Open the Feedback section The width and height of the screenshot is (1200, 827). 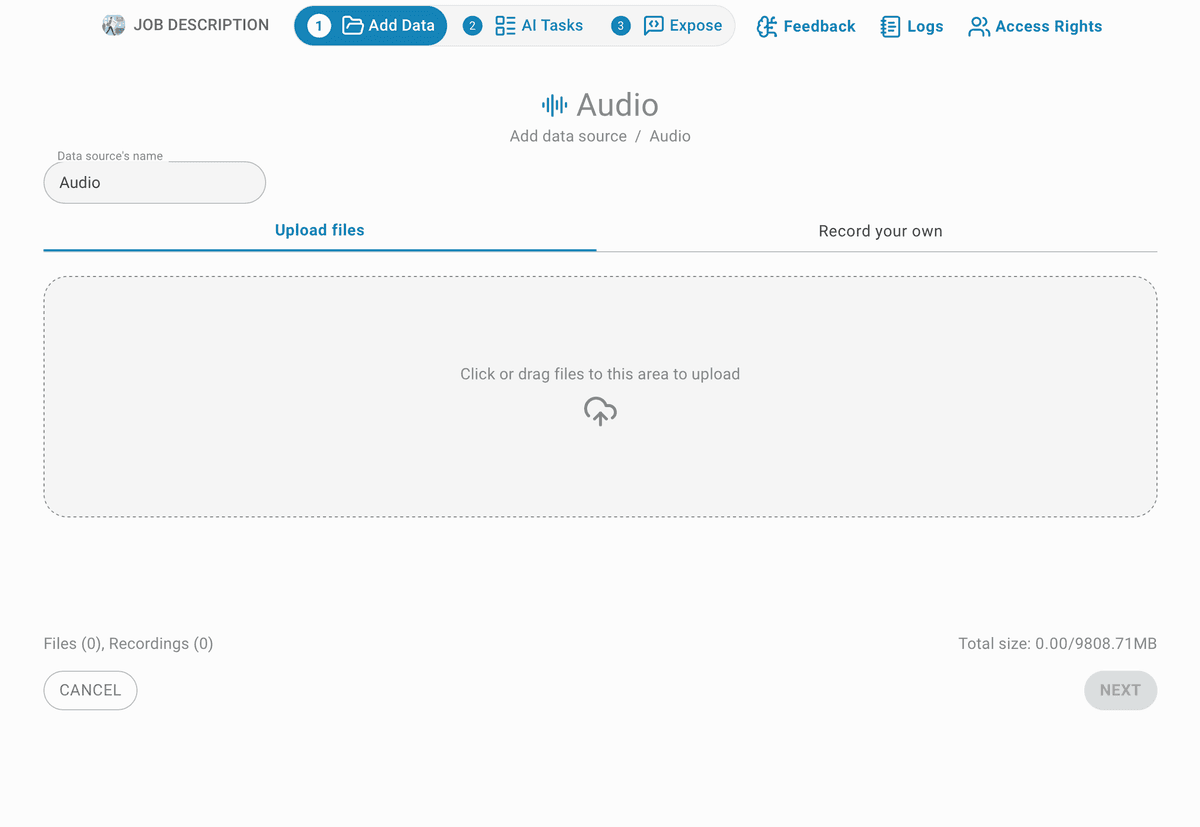(806, 27)
